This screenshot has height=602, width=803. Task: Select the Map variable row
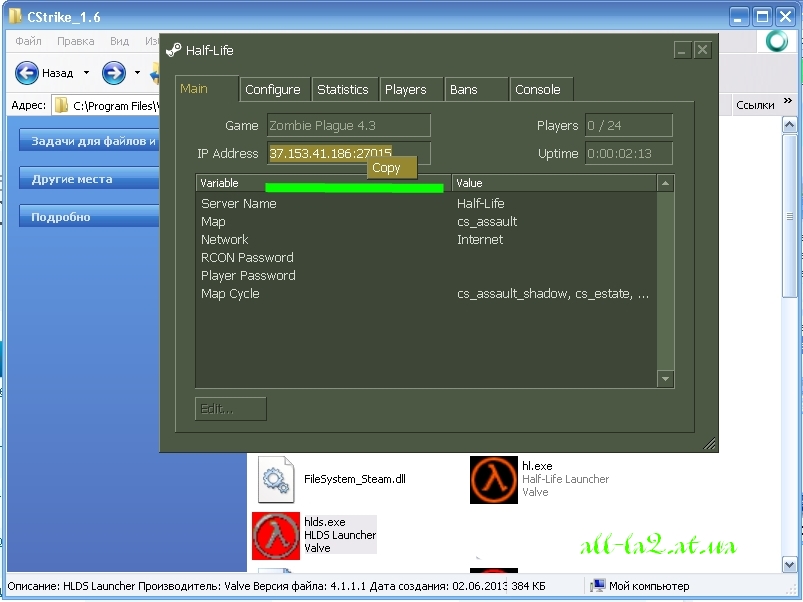[x=426, y=222]
